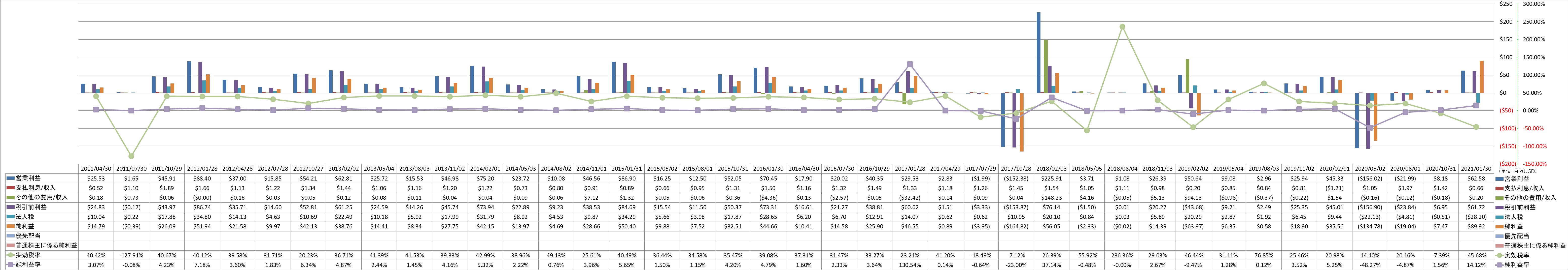Click the green その他の費用/収入 swatch in left table legend
1568x270 pixels.
10,197
